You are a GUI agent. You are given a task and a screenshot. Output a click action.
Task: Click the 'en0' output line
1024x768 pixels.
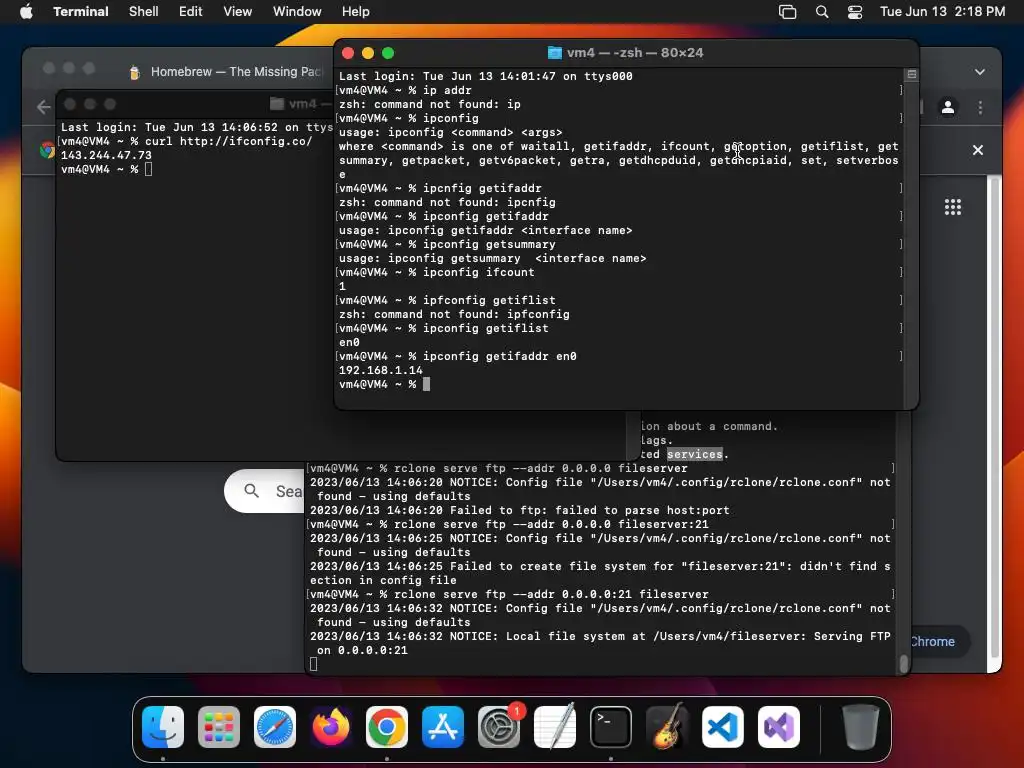pyautogui.click(x=349, y=342)
